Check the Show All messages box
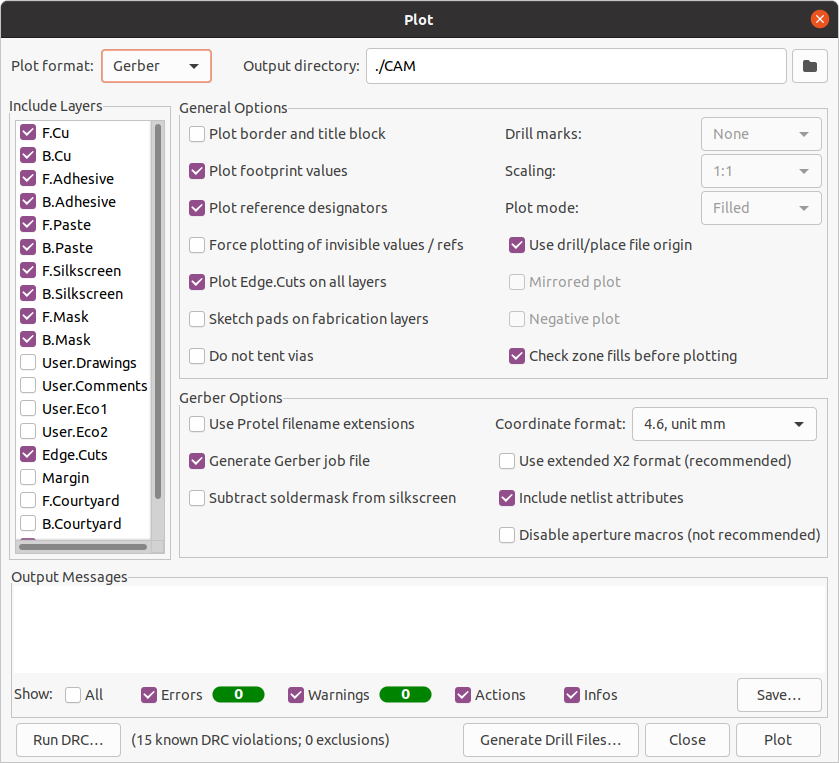The width and height of the screenshot is (839, 763). [x=74, y=695]
